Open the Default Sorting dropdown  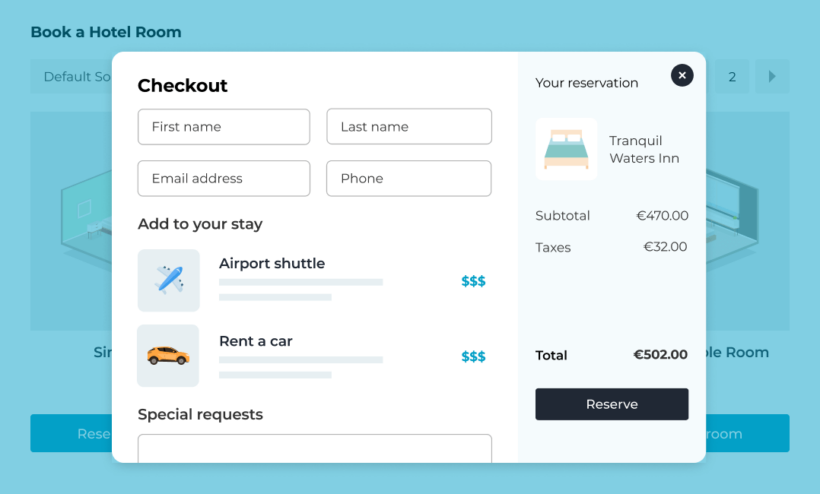[x=72, y=77]
